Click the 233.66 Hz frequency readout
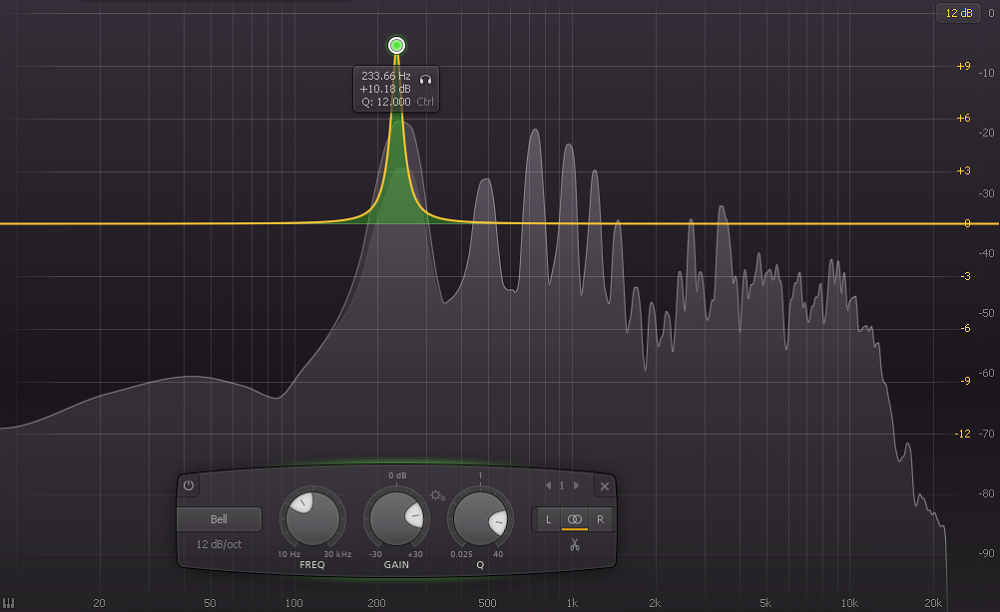The image size is (1000, 612). coord(386,76)
